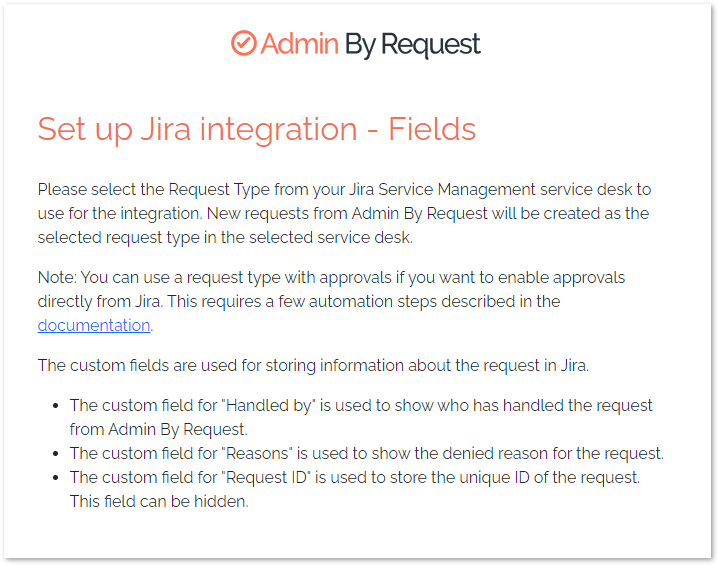719x566 pixels.
Task: Click the "Reasons" bullet item text
Action: (x=367, y=453)
